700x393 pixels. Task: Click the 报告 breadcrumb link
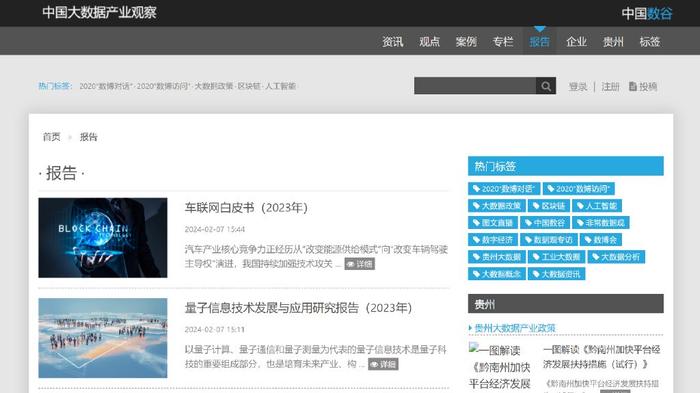(88, 137)
